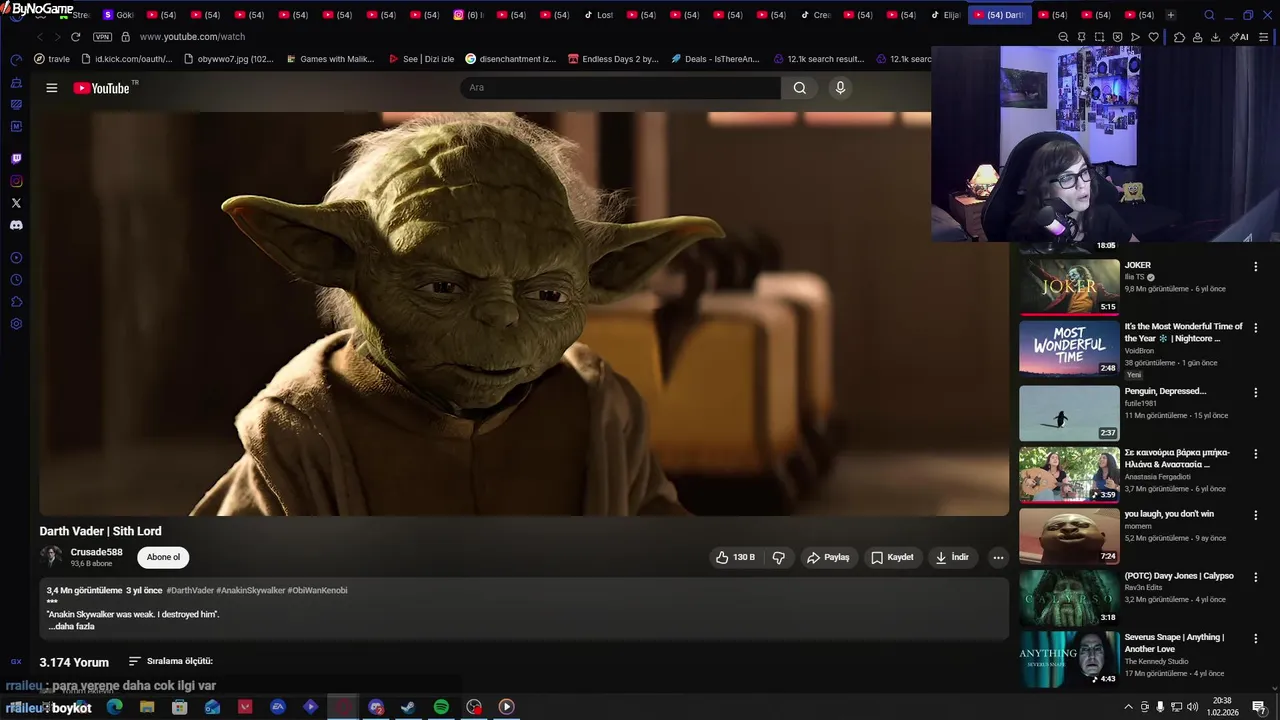Open options for "Most Wonderful Time" Nightcore video
The width and height of the screenshot is (1280, 720).
(x=1255, y=328)
